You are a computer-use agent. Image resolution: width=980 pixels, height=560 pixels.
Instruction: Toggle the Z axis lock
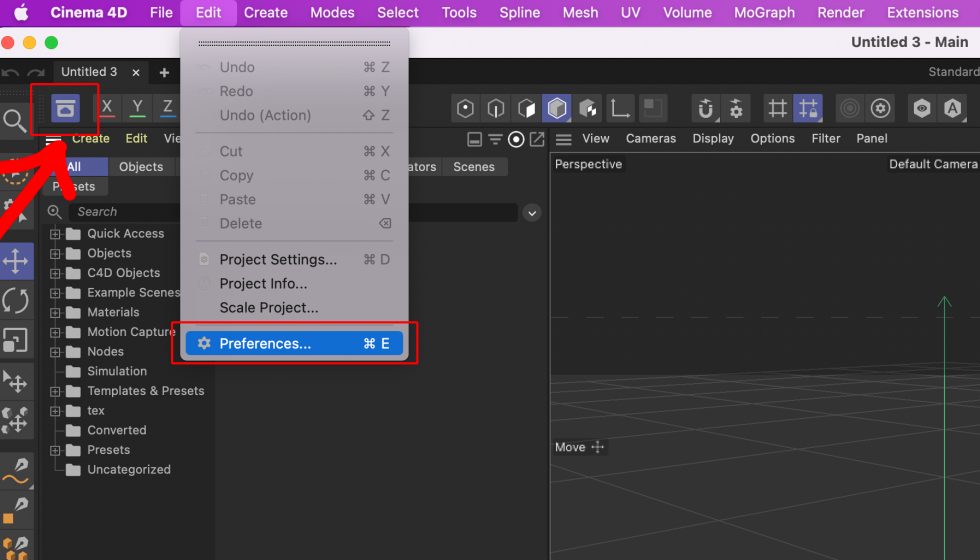(x=168, y=108)
